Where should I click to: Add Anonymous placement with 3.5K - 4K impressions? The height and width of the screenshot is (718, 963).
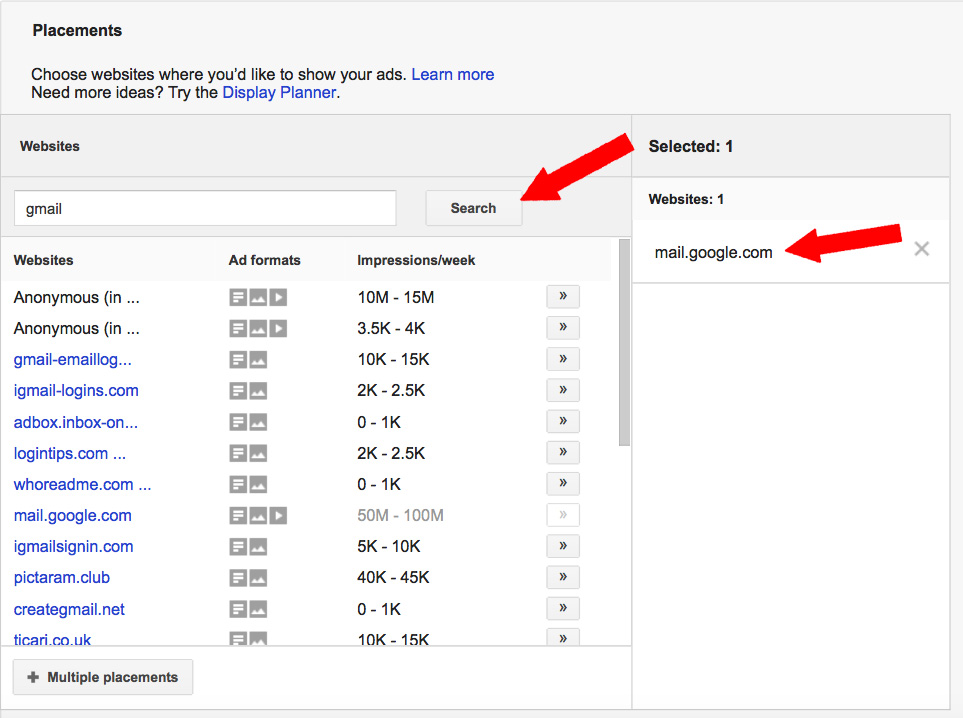(x=563, y=327)
